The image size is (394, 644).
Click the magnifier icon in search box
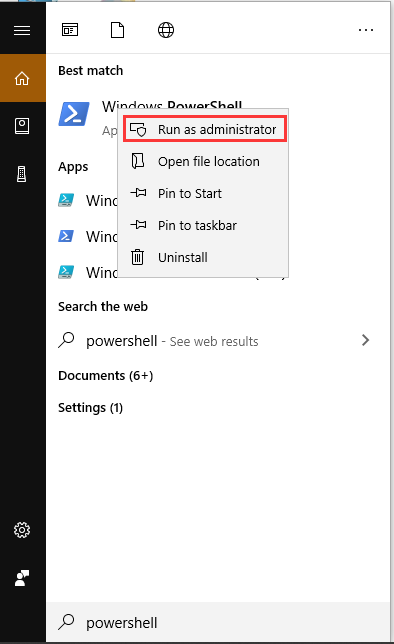click(66, 622)
